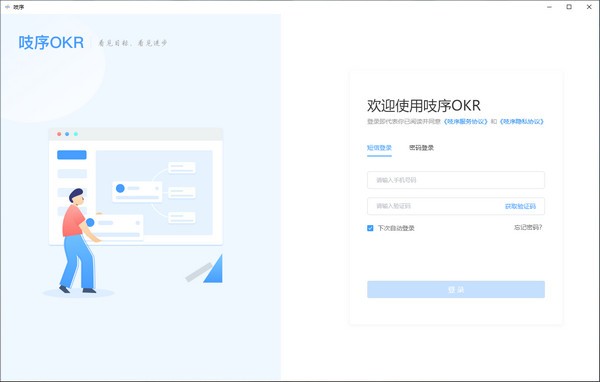Open the 吱序服务协议 link
This screenshot has width=600, height=382.
click(465, 121)
